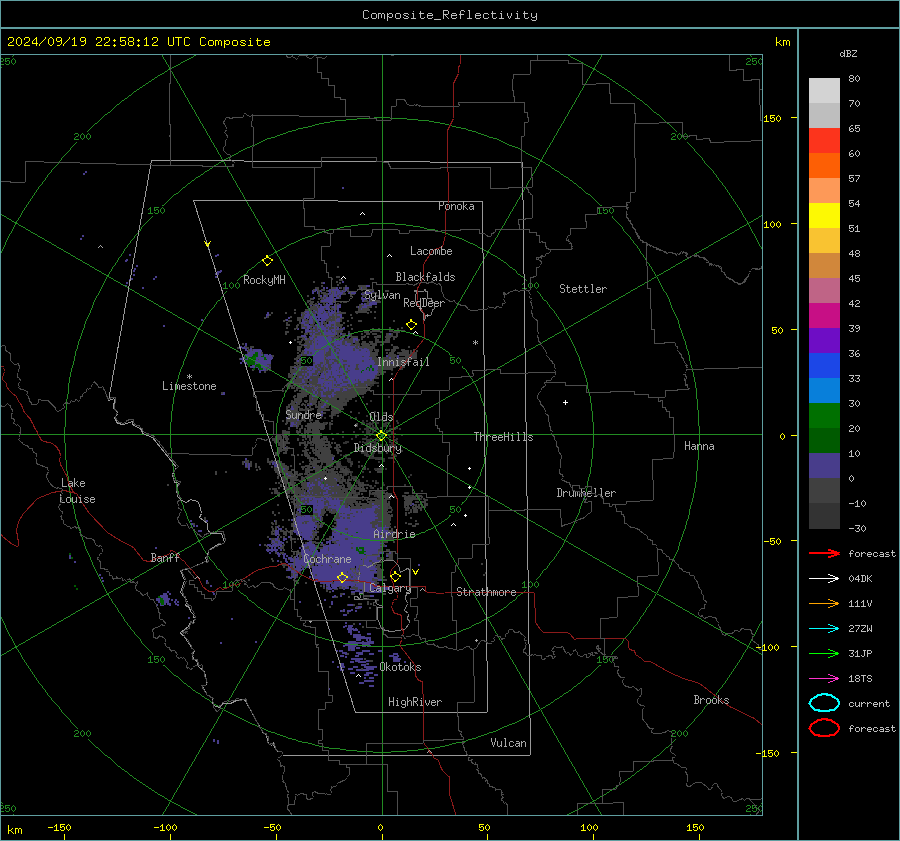
Task: Click the bright yellow 51-54 dBZ swatch
Action: coord(824,215)
